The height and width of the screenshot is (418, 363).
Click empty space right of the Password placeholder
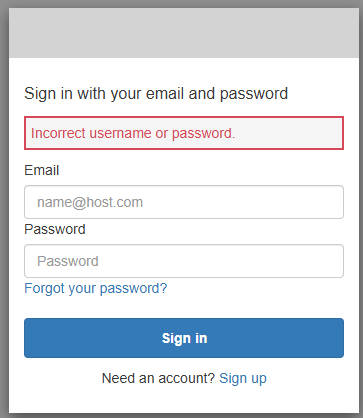[220, 261]
